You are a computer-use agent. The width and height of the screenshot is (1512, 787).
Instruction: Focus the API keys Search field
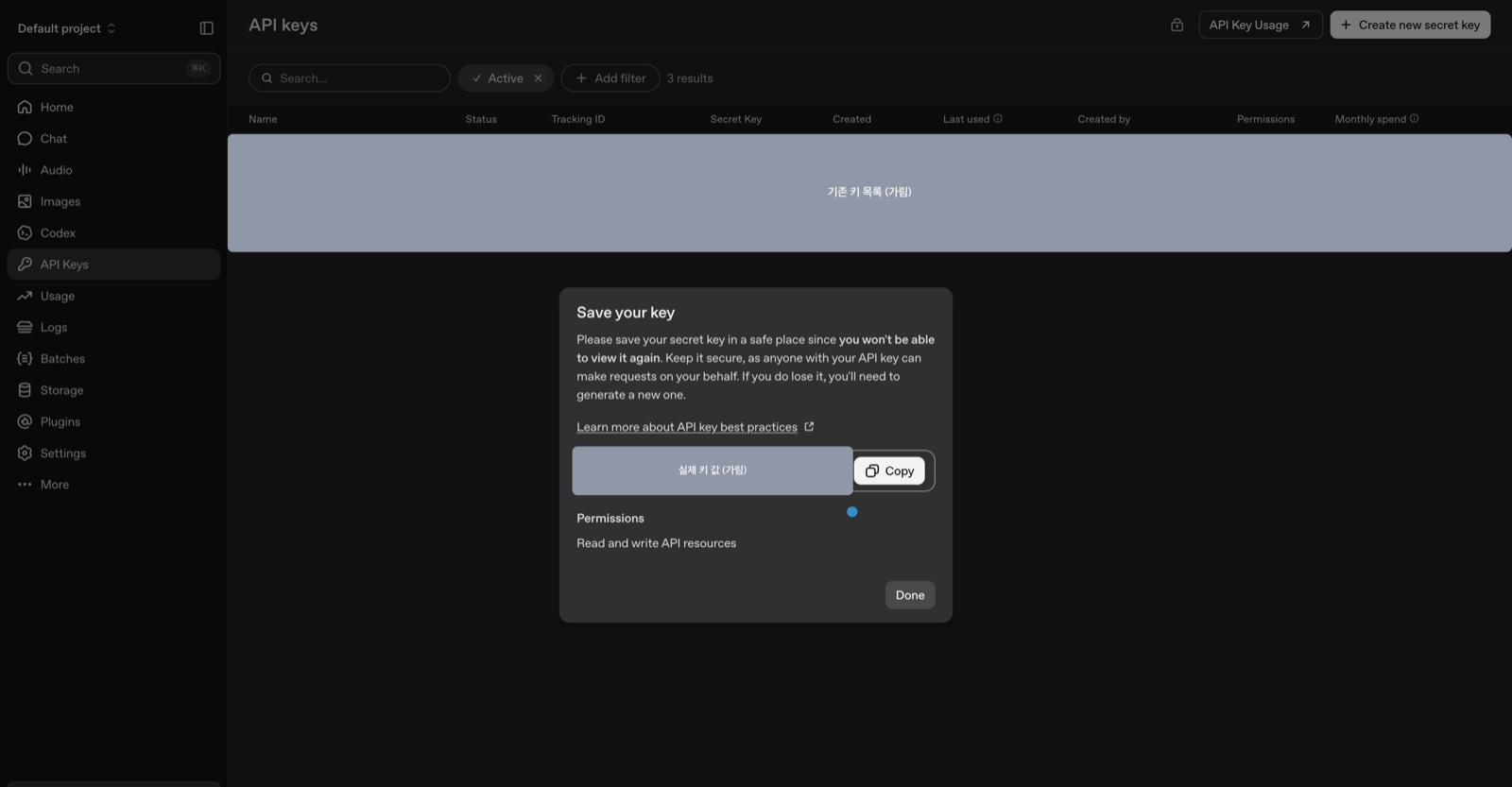coord(350,78)
